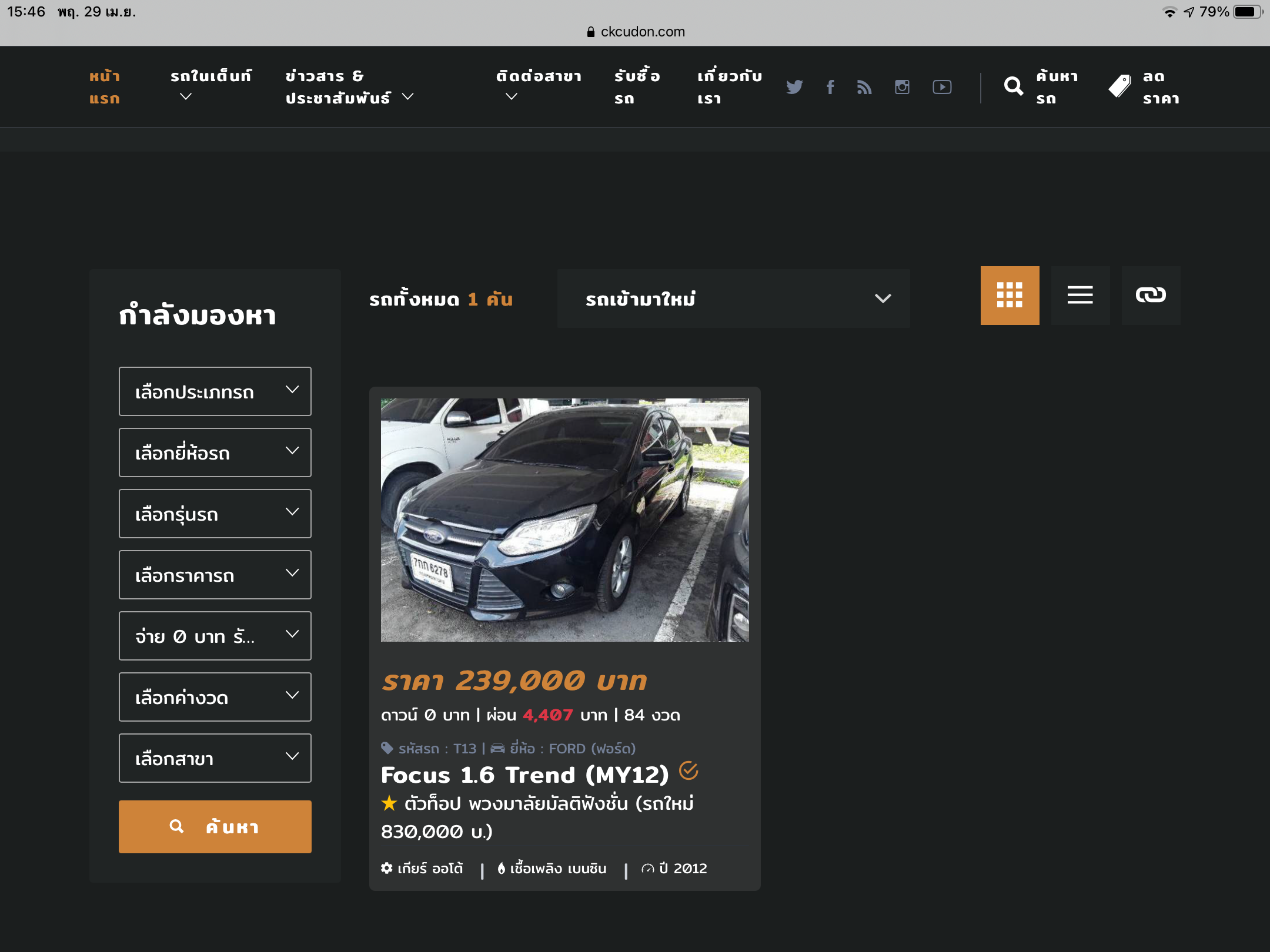Go to หน้าแรก menu item
1270x952 pixels.
(105, 87)
